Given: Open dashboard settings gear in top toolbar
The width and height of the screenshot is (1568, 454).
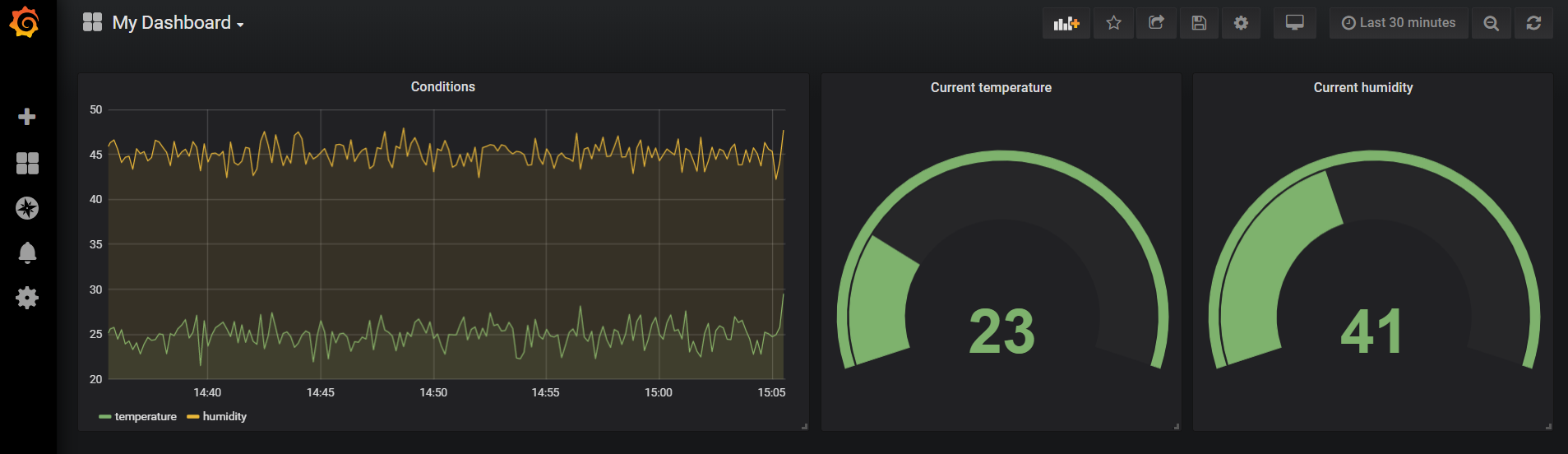Looking at the screenshot, I should [1241, 23].
